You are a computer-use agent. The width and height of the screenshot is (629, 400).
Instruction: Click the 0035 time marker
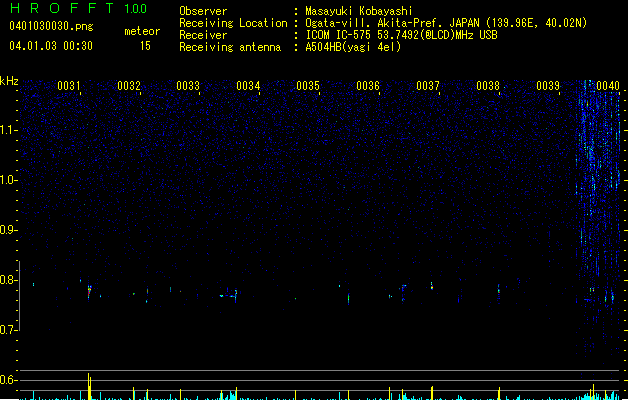tap(308, 85)
